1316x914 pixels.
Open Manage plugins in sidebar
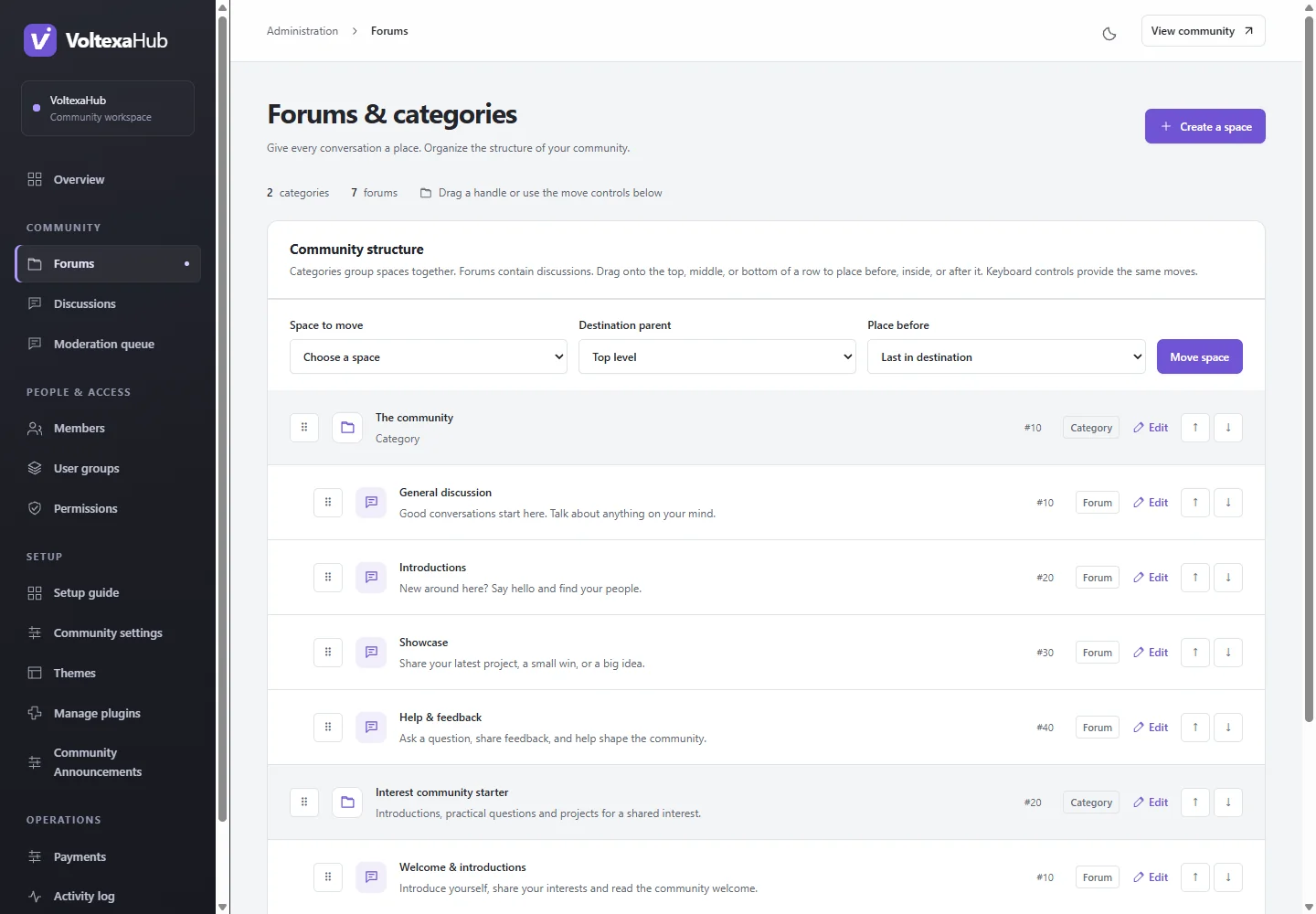tap(108, 714)
